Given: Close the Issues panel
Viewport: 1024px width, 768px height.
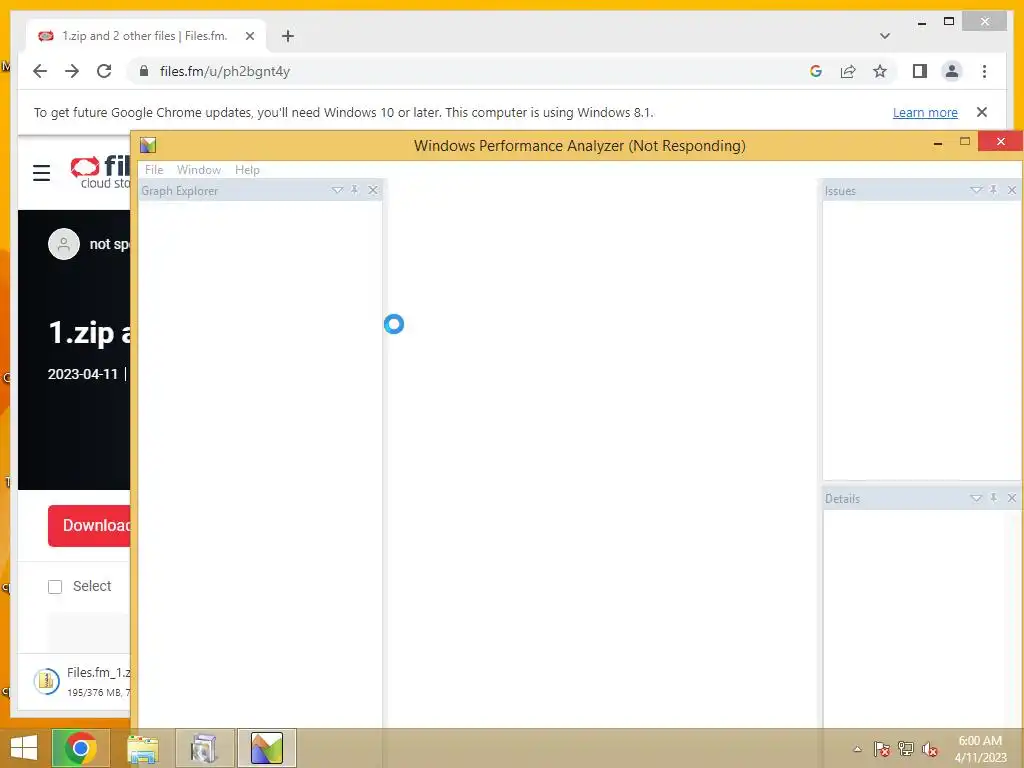Looking at the screenshot, I should (1012, 190).
